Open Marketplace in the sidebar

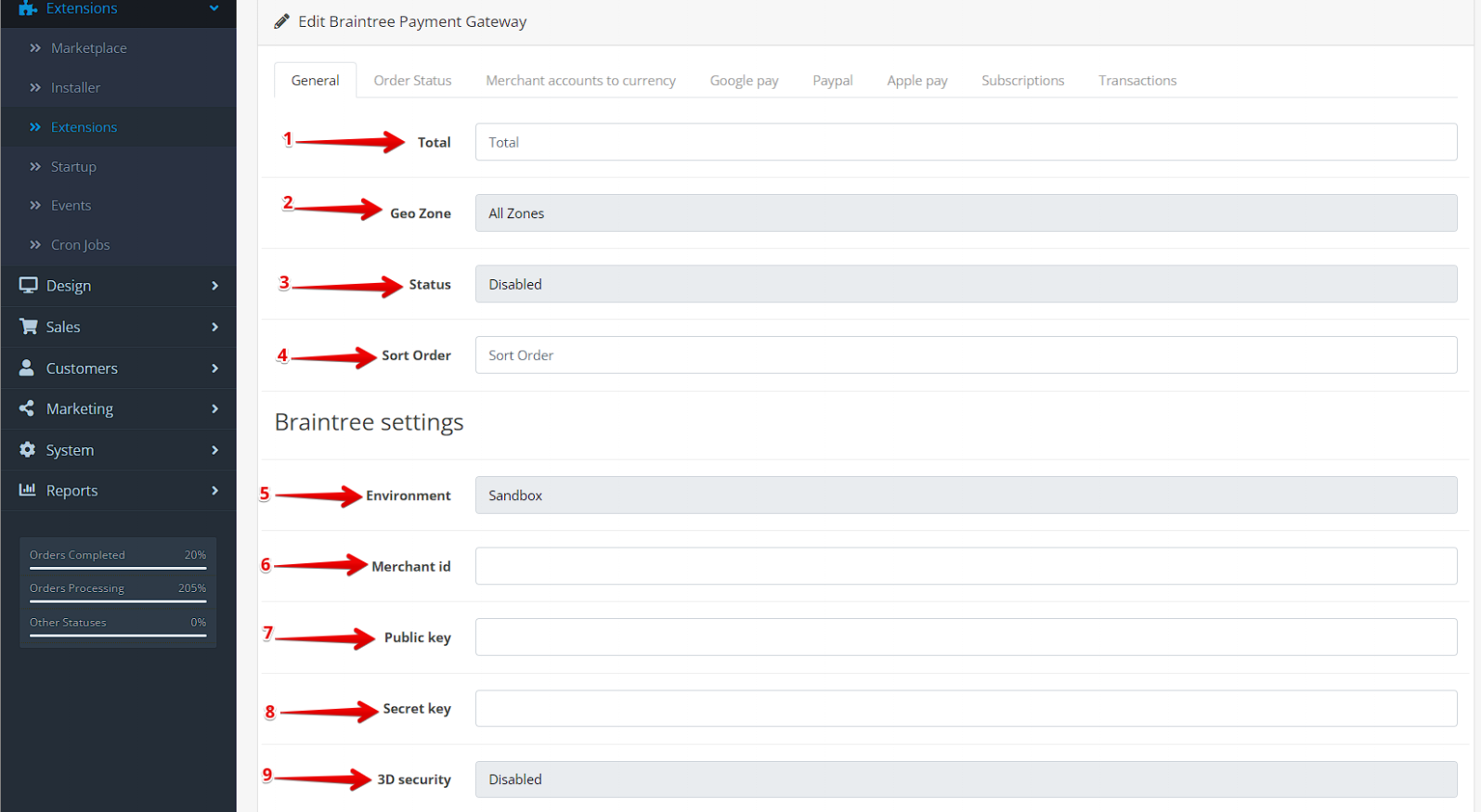pos(89,48)
